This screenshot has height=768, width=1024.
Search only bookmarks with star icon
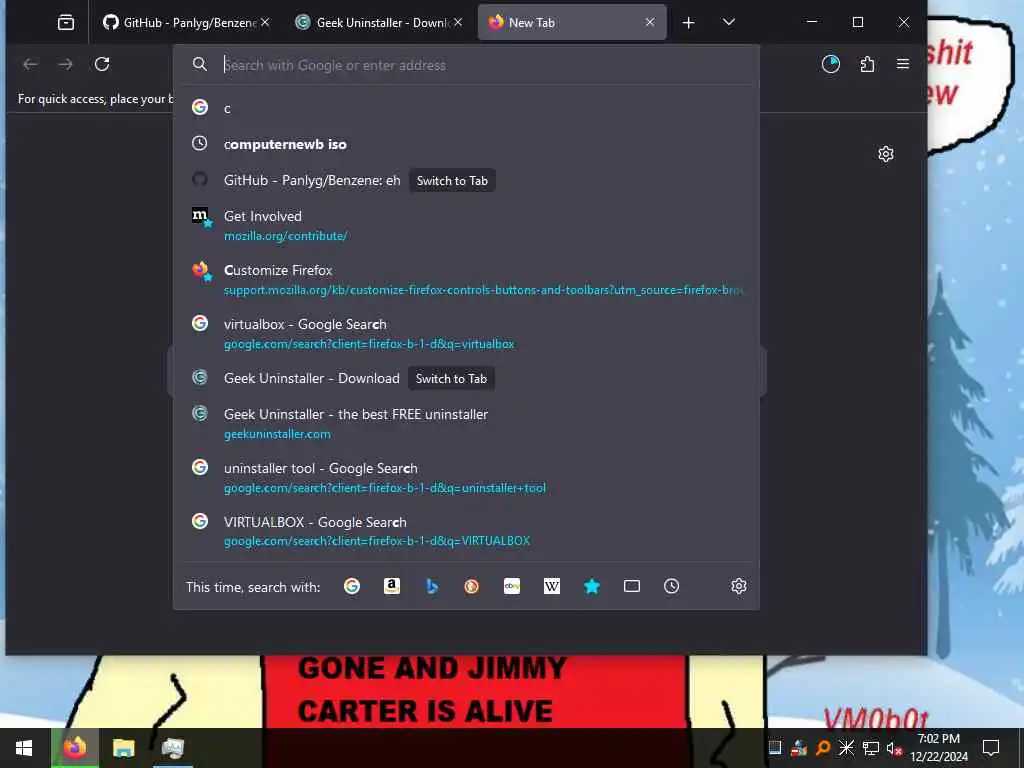click(x=592, y=586)
